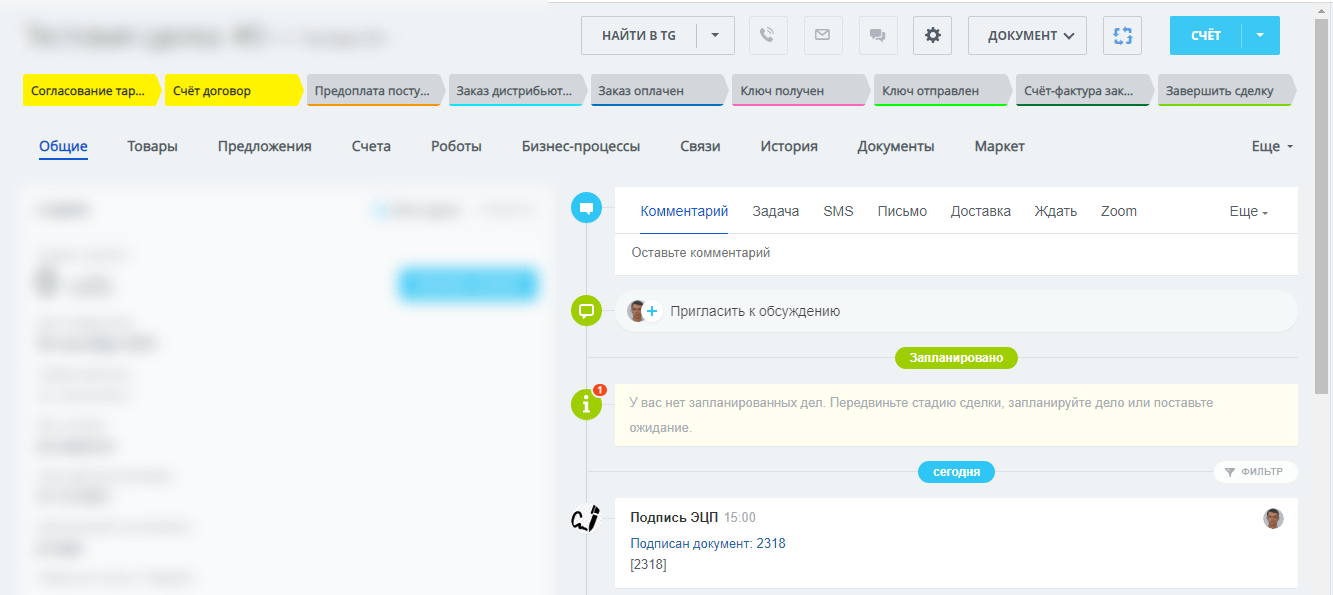Click the Запланировано section label

click(956, 358)
